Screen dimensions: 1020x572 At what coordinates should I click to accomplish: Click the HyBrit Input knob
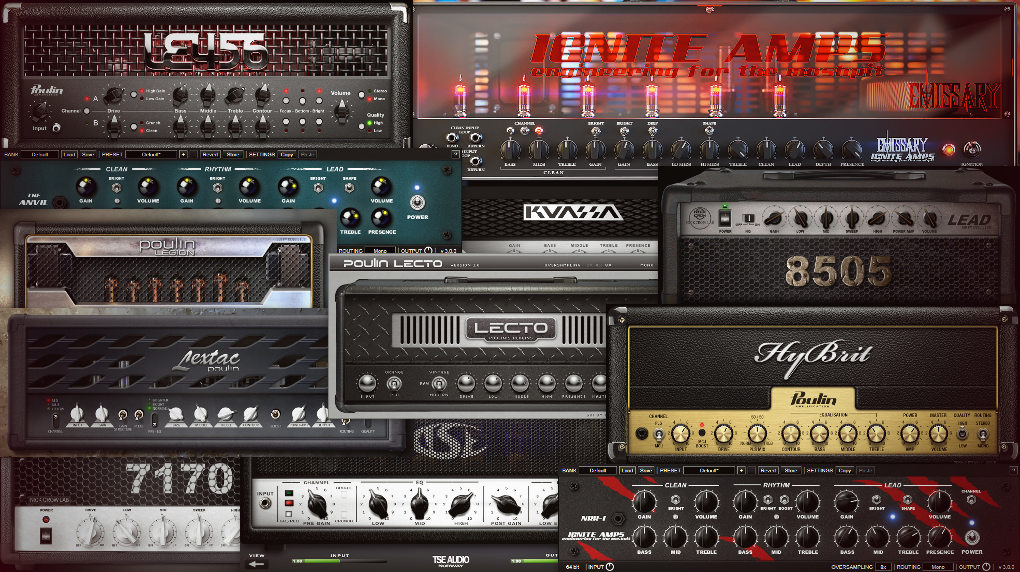680,433
